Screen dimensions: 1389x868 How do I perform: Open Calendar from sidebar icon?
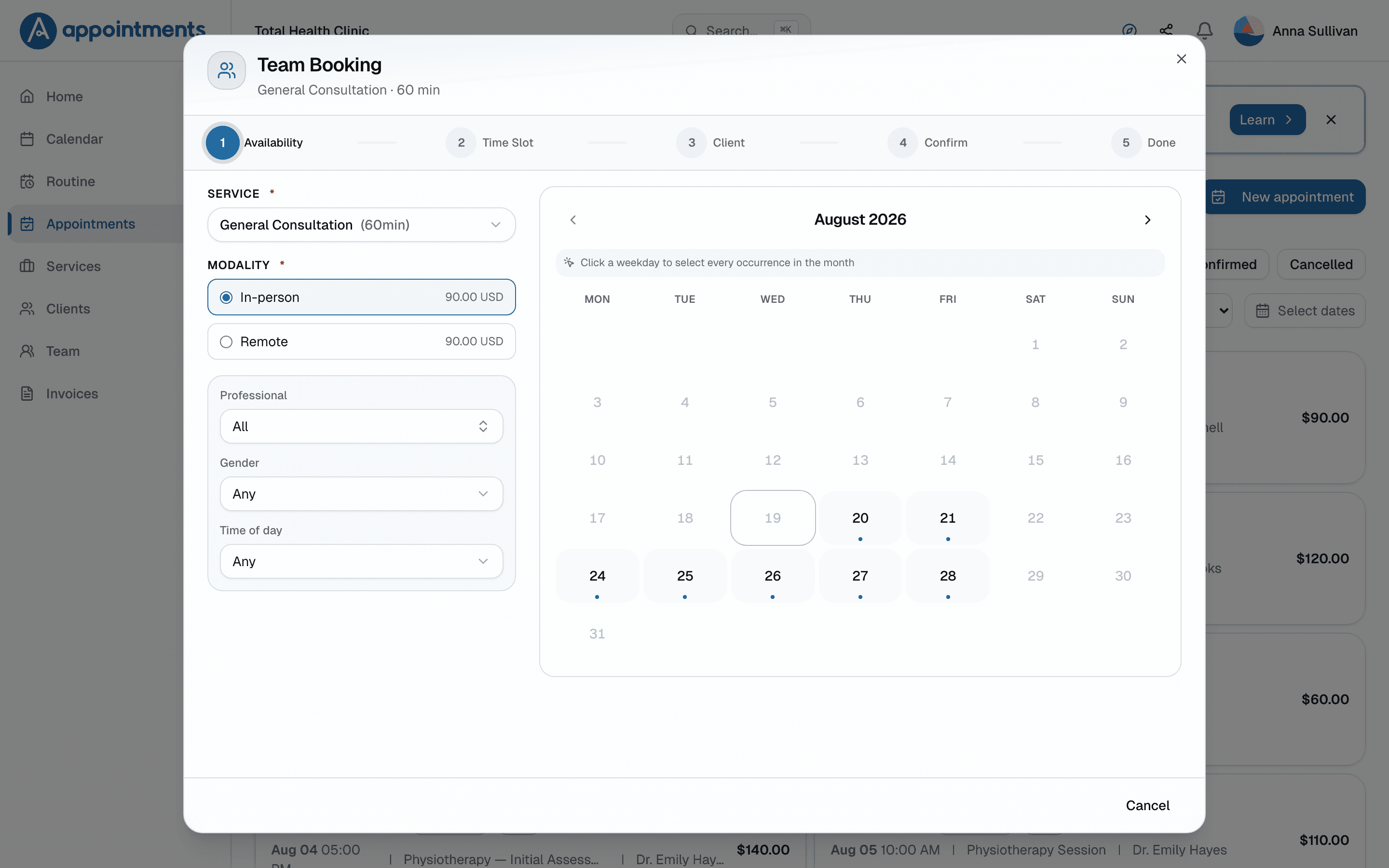point(27,139)
